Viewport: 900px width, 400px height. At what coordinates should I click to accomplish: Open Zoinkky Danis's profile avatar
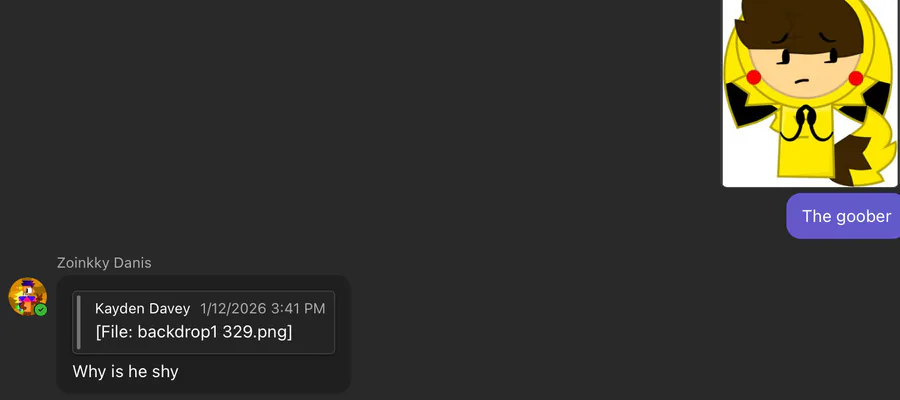pyautogui.click(x=27, y=297)
